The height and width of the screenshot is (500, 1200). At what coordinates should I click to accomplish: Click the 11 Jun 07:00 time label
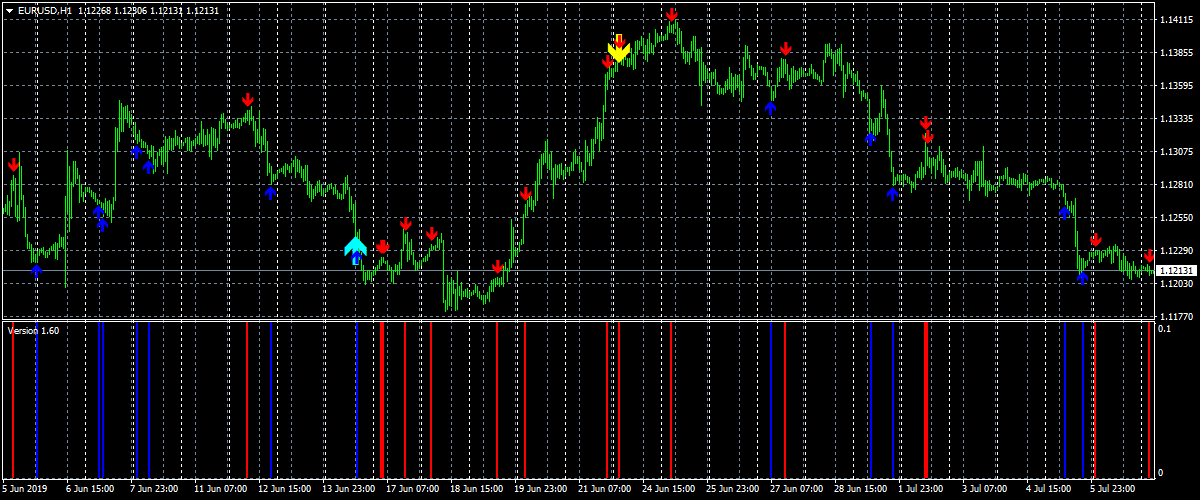(x=221, y=489)
